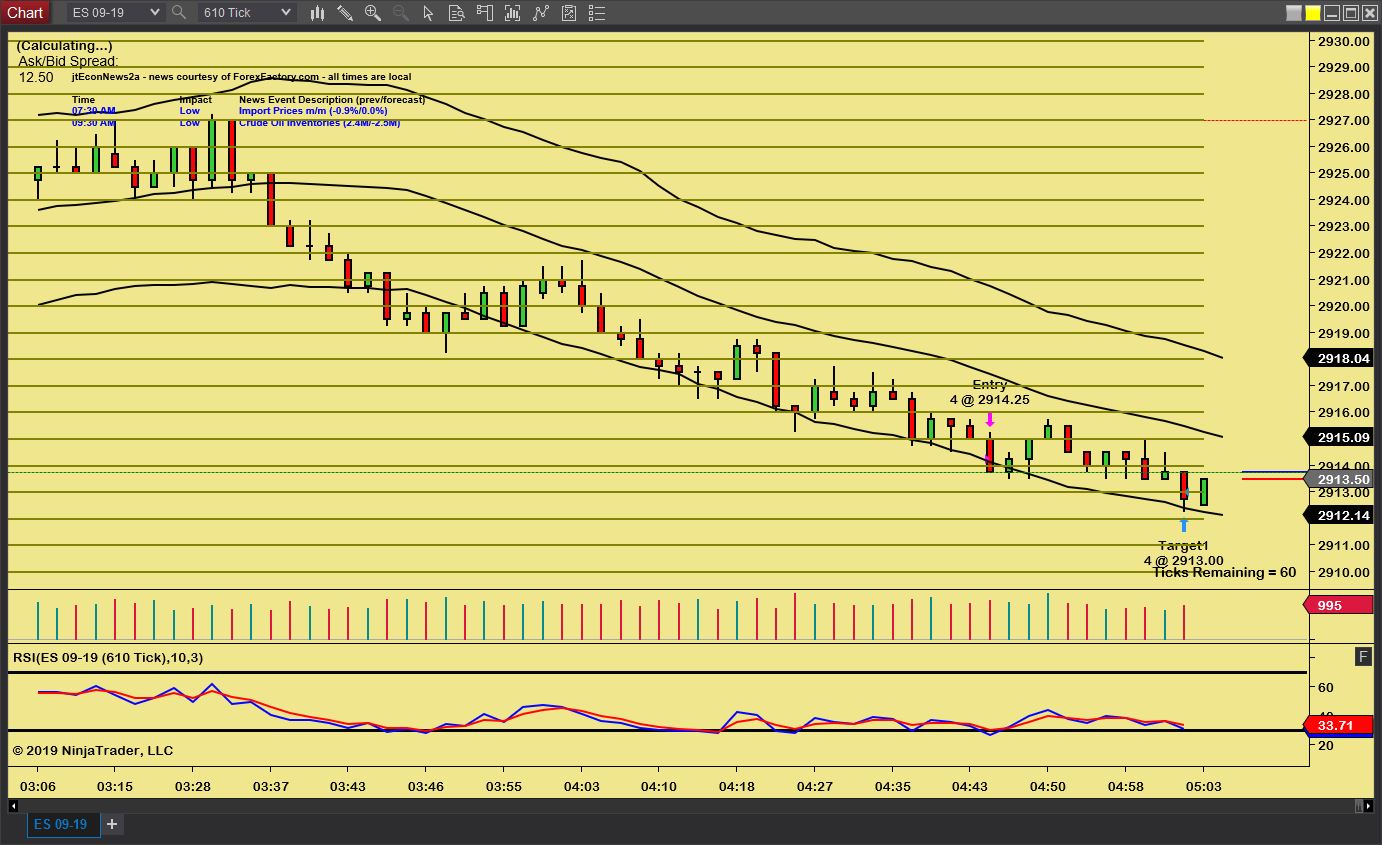Click the magenta entry arrow marker
Screen dimensions: 1382x845
[990, 420]
